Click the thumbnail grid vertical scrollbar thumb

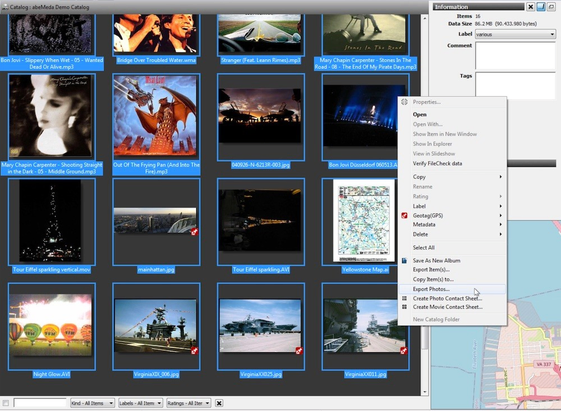425,338
